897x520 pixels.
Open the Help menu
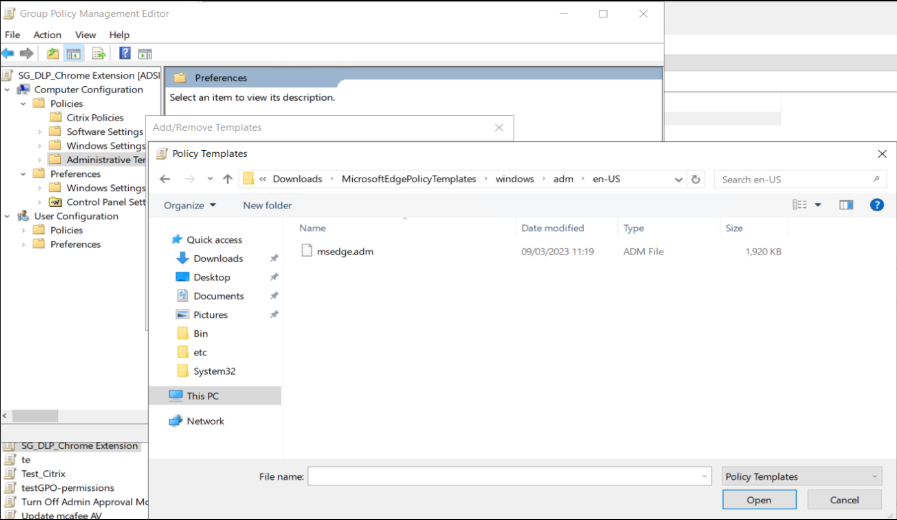(x=119, y=35)
